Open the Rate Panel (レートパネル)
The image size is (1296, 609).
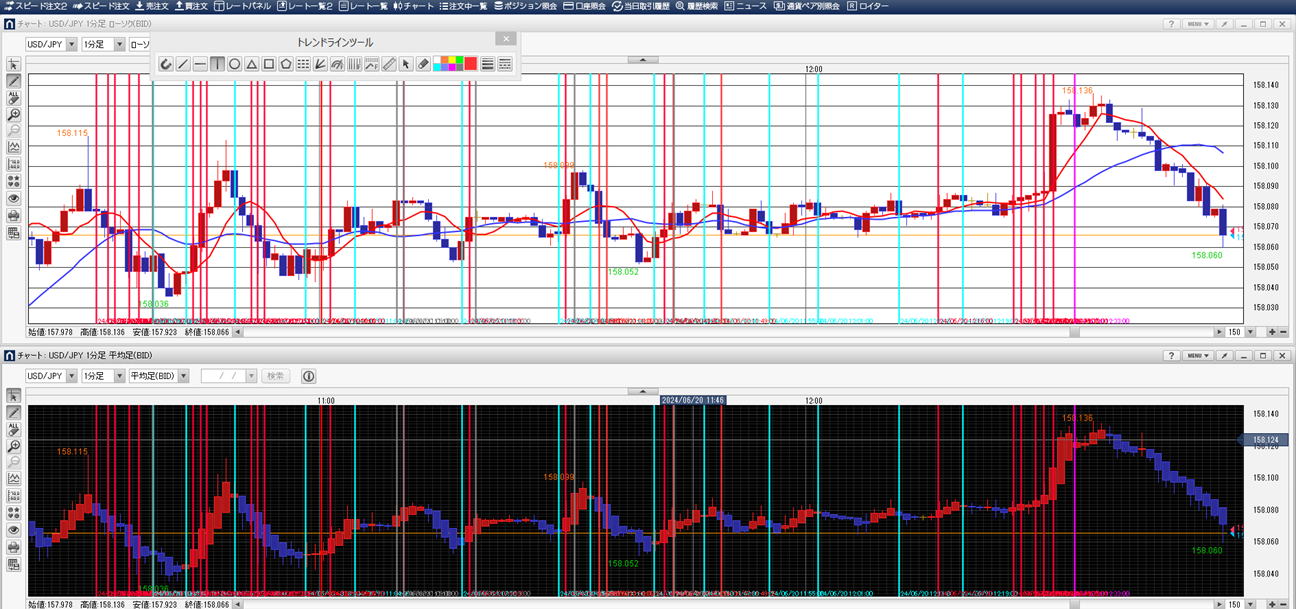(242, 6)
